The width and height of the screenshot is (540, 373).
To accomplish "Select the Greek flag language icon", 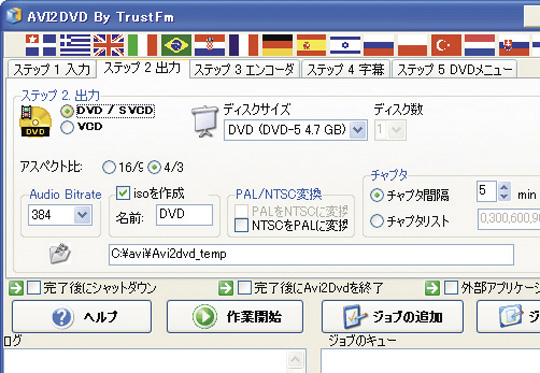I will coord(75,45).
